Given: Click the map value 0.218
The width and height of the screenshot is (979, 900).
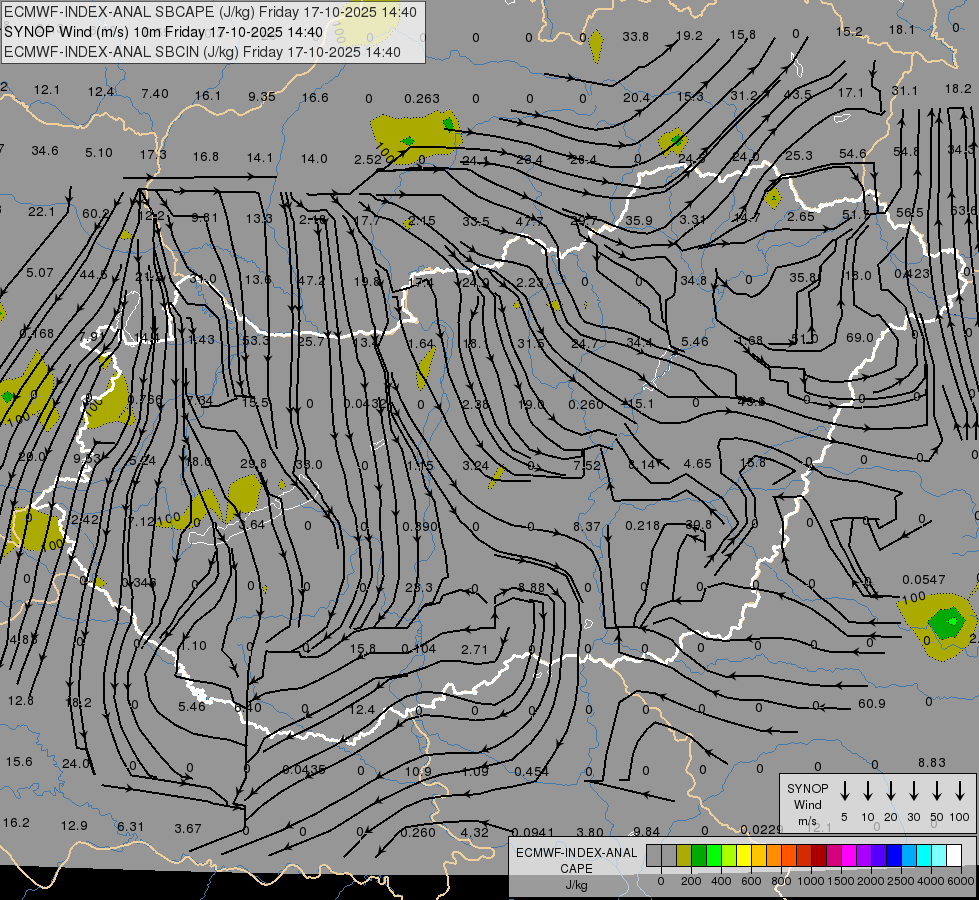Looking at the screenshot, I should point(642,526).
